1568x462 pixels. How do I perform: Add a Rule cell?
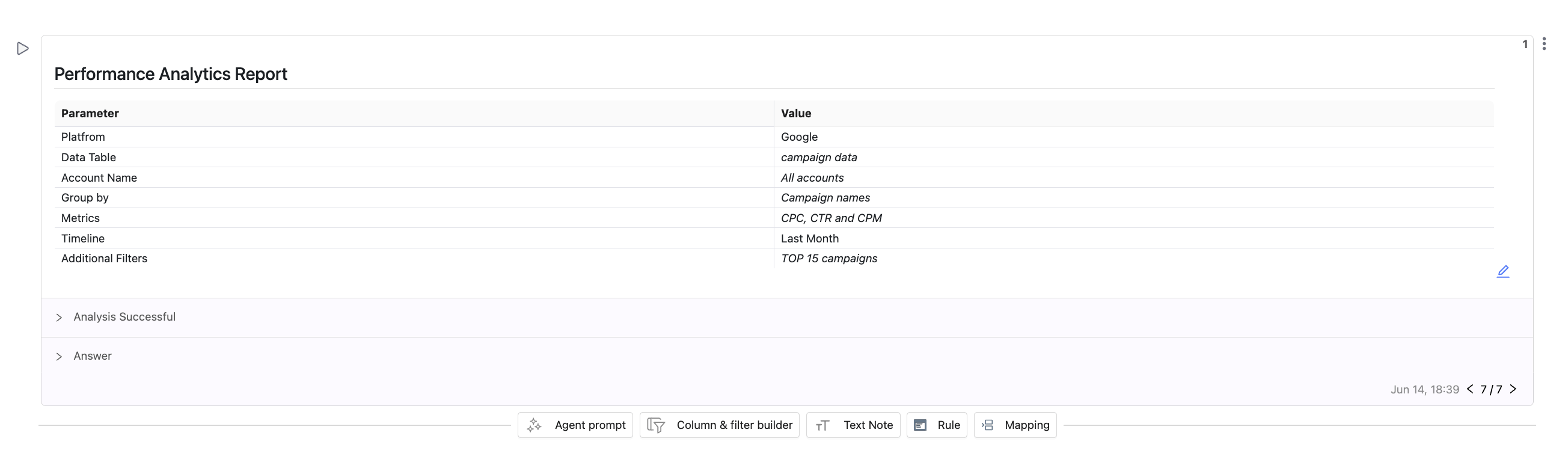[937, 425]
